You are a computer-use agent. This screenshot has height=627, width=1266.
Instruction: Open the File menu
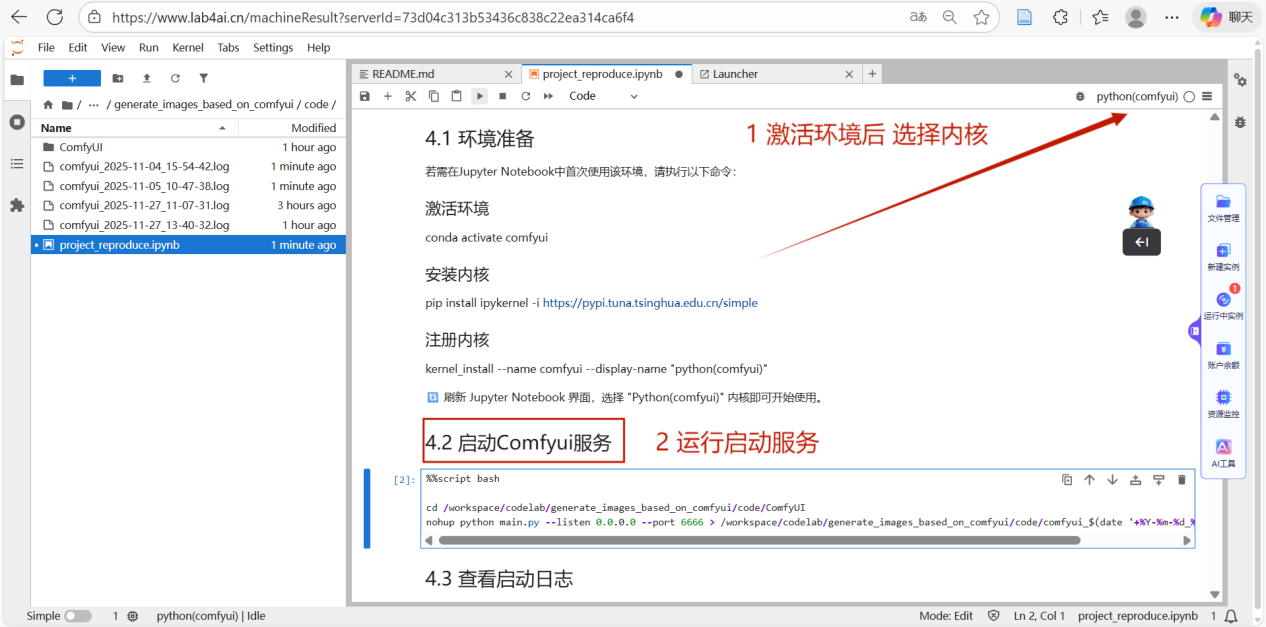click(x=46, y=47)
